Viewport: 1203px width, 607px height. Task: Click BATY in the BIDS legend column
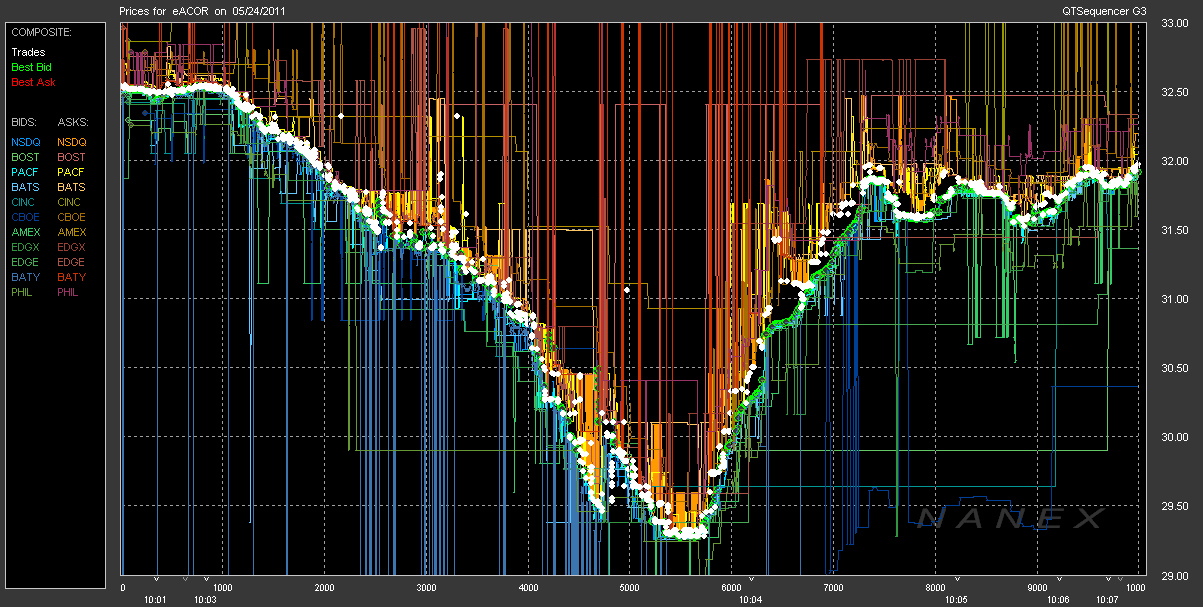click(x=25, y=277)
